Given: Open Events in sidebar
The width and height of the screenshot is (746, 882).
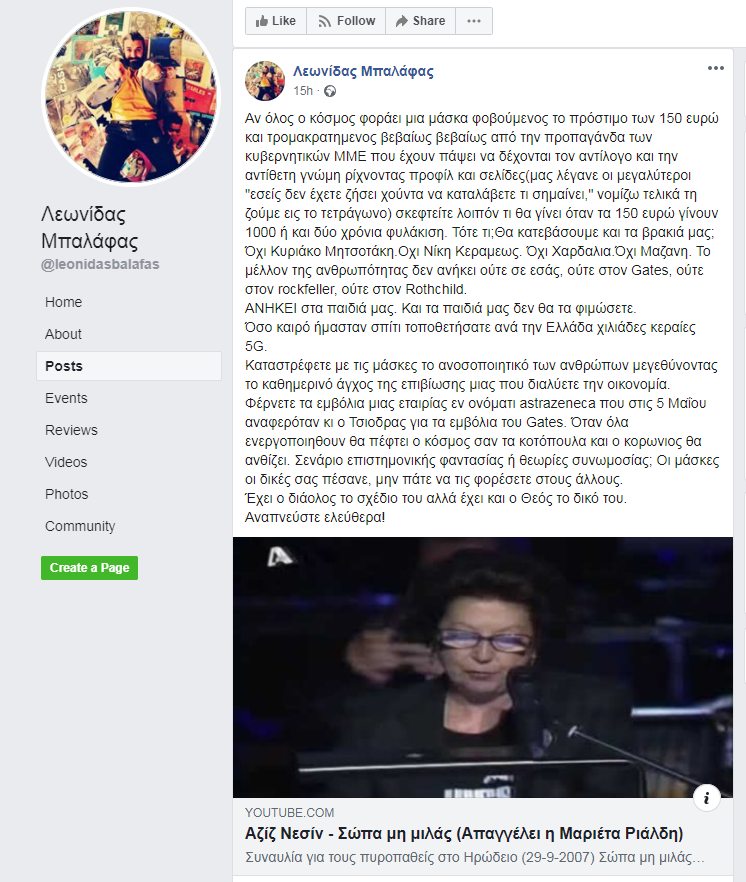Looking at the screenshot, I should [66, 398].
